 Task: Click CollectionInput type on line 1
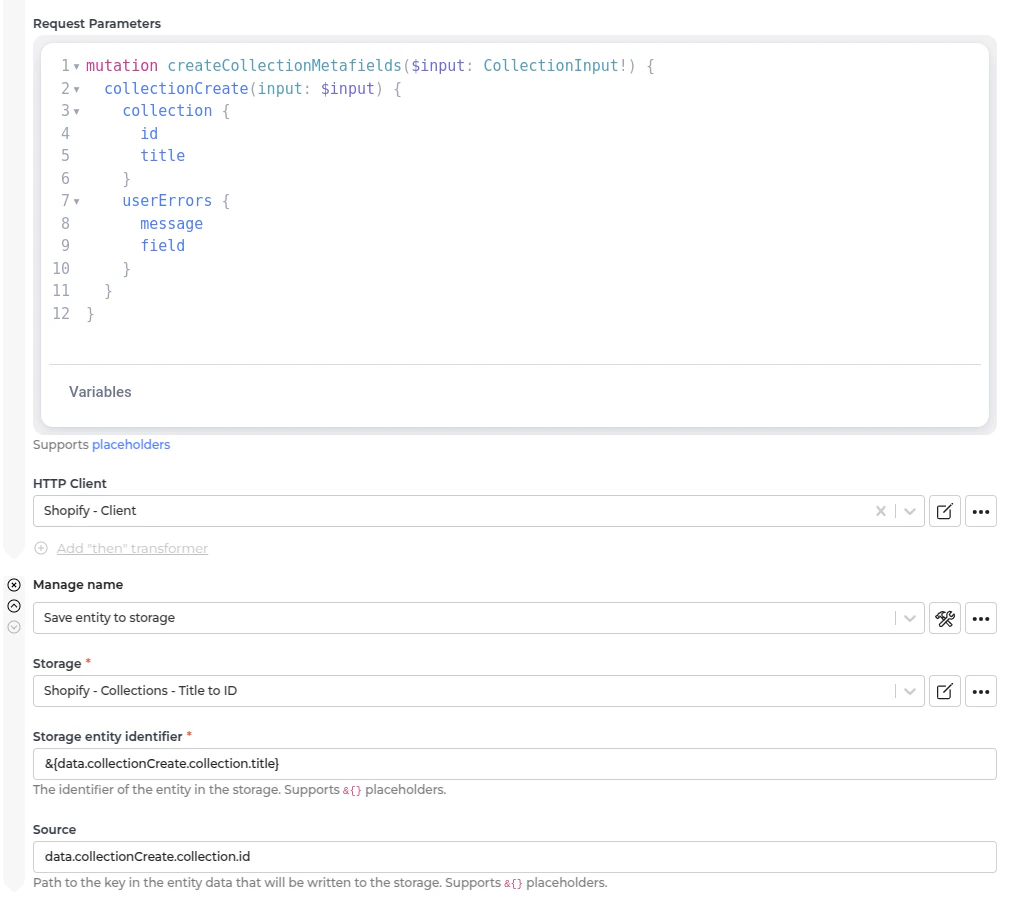[x=551, y=66]
